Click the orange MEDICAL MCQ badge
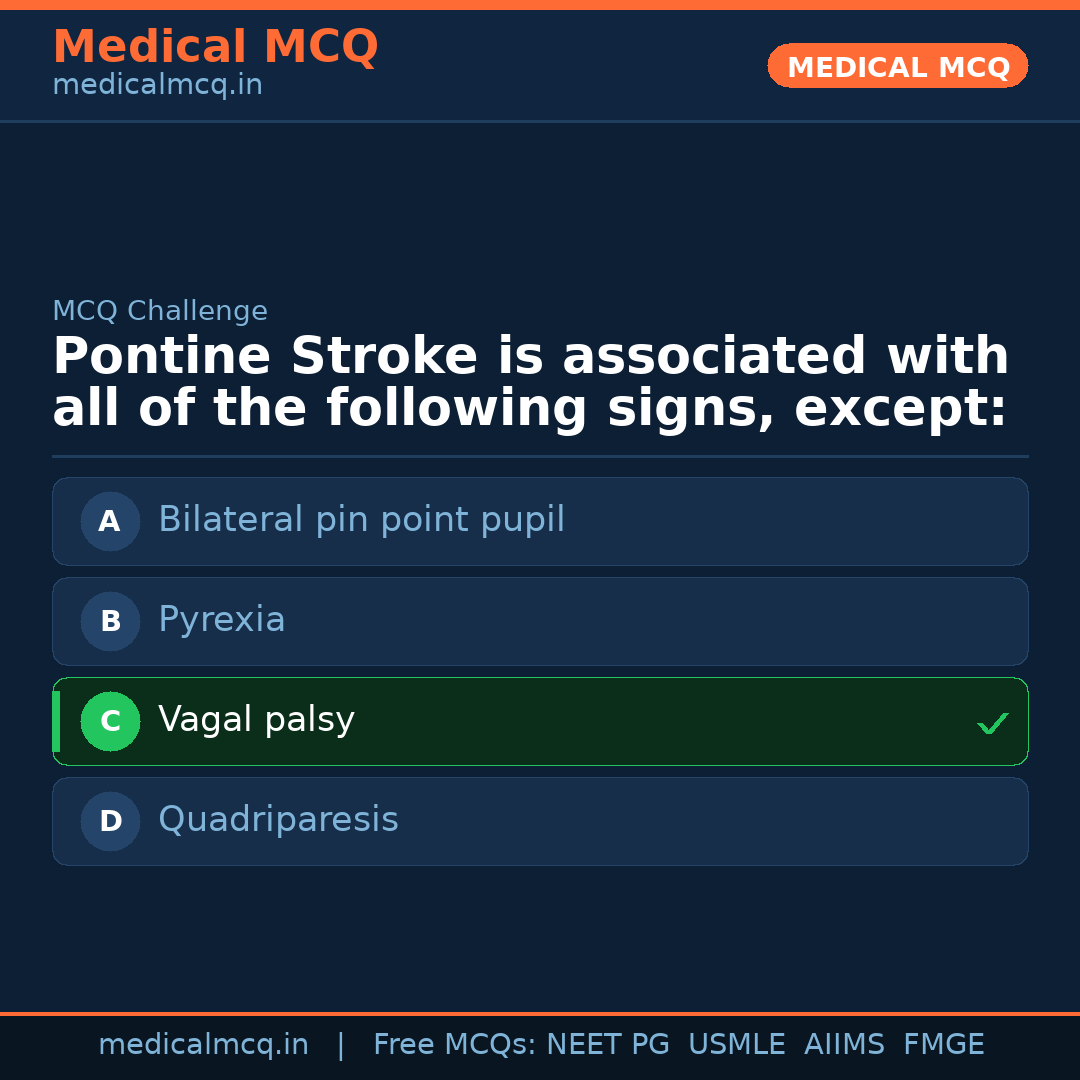This screenshot has width=1080, height=1080. click(897, 66)
